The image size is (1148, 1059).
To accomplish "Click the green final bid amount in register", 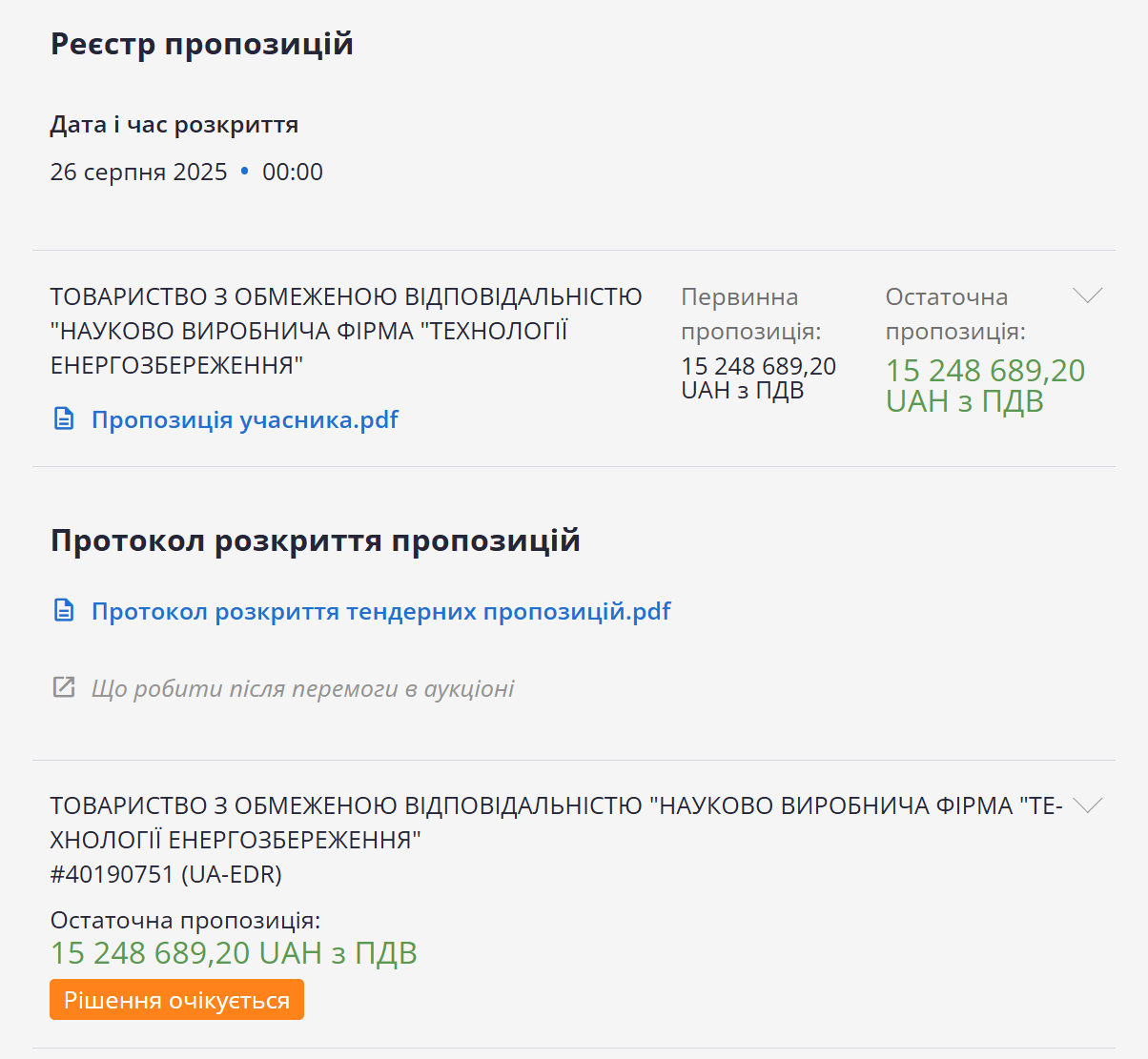I will [985, 385].
